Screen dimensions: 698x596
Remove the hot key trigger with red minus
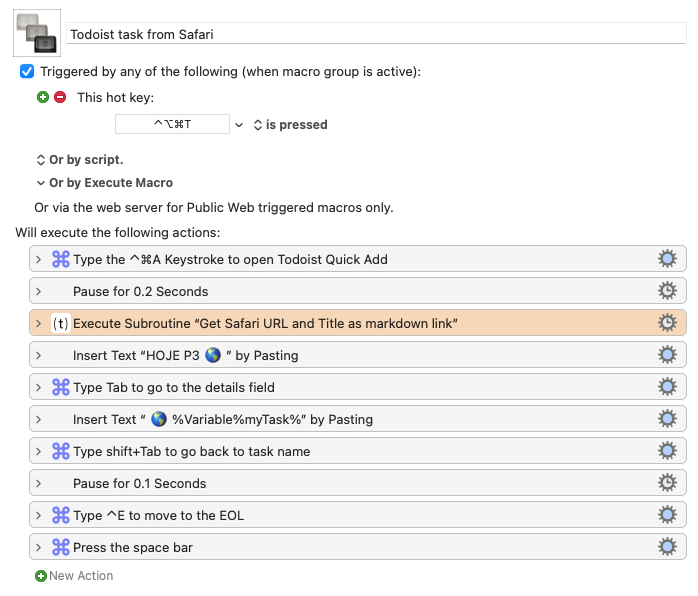click(x=60, y=97)
